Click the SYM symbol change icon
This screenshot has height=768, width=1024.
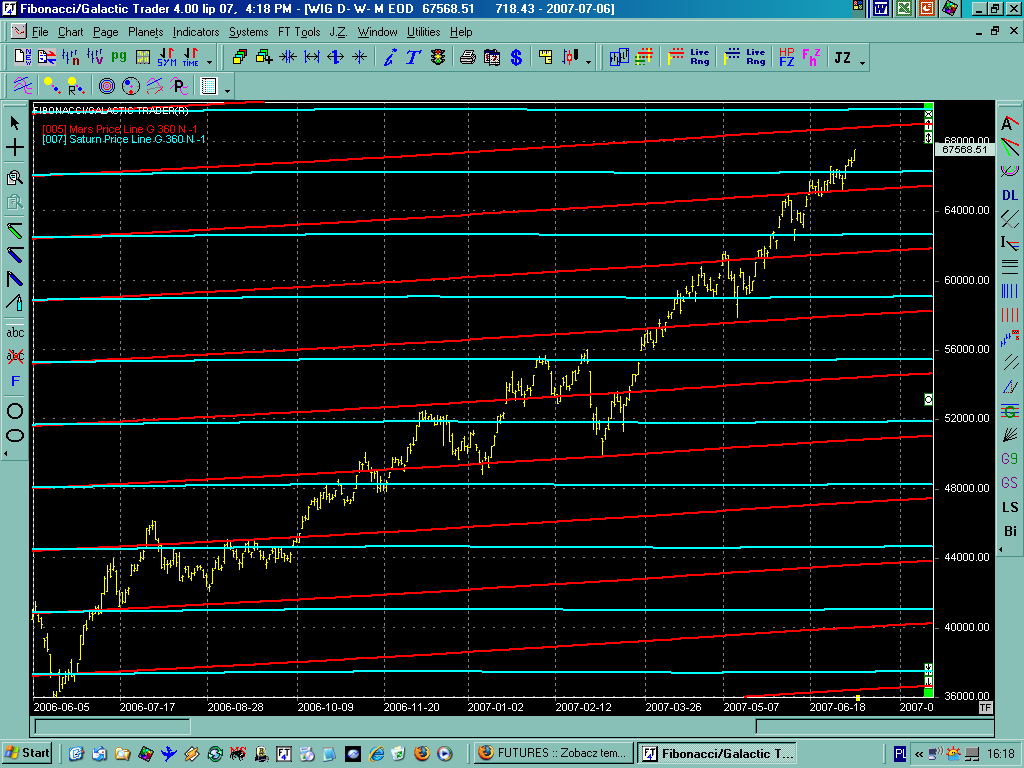pyautogui.click(x=167, y=58)
